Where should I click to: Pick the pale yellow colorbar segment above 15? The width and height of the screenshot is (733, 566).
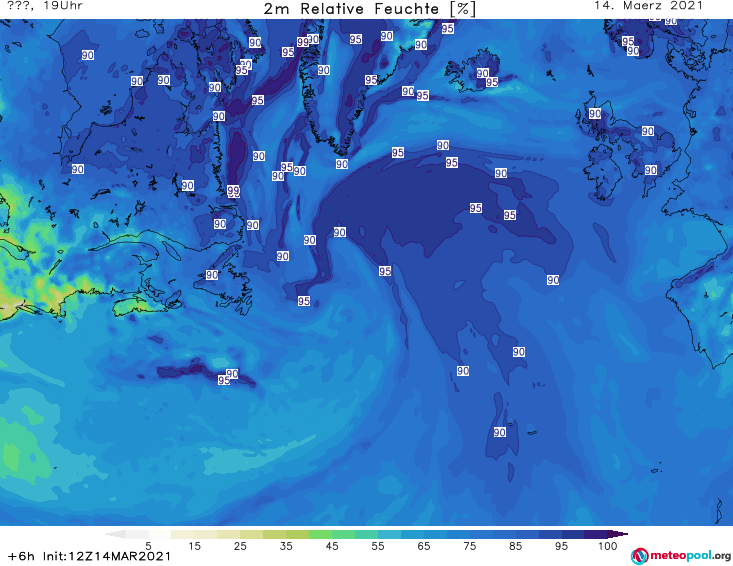pos(206,534)
